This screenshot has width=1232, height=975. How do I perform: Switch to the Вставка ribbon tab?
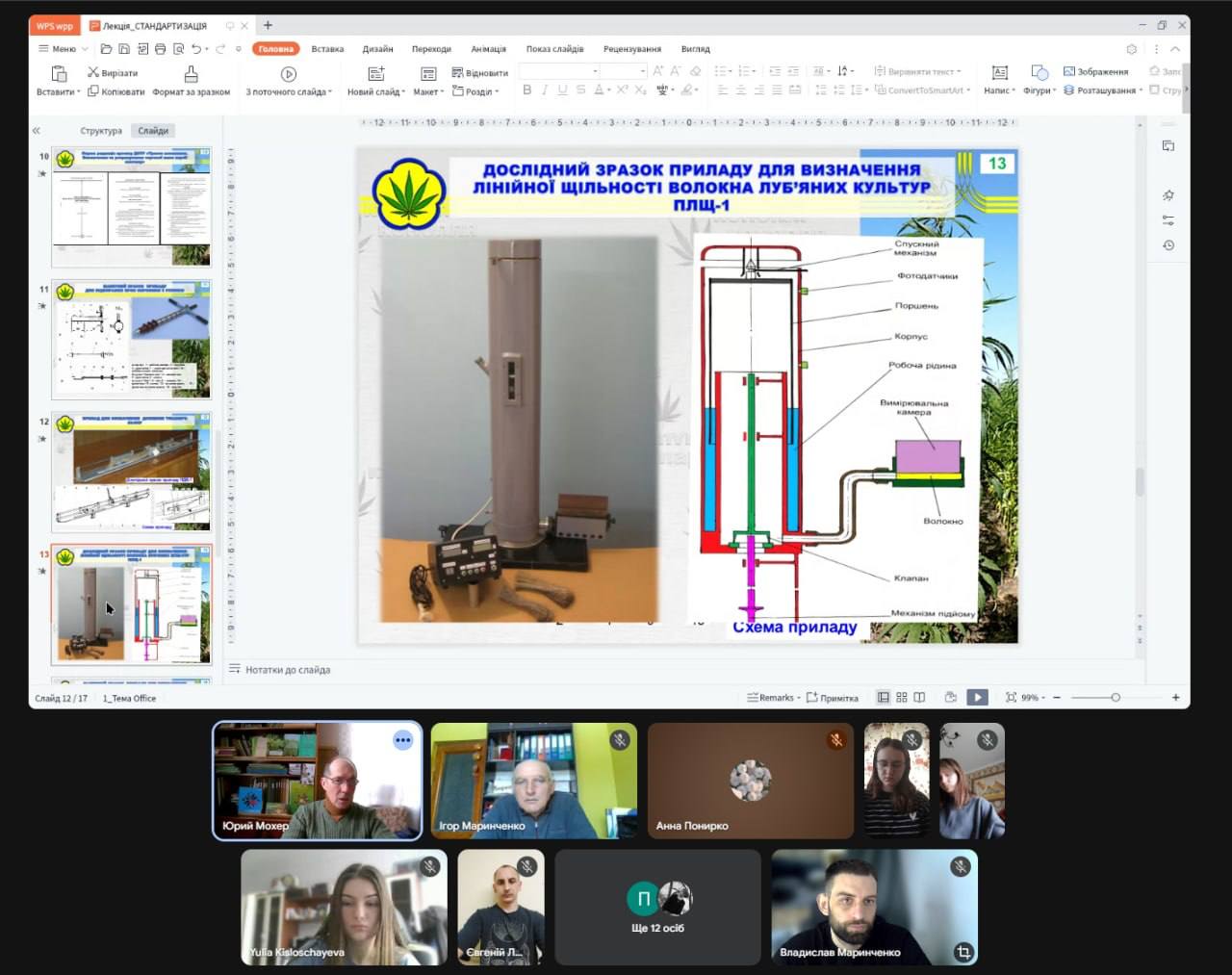point(327,49)
